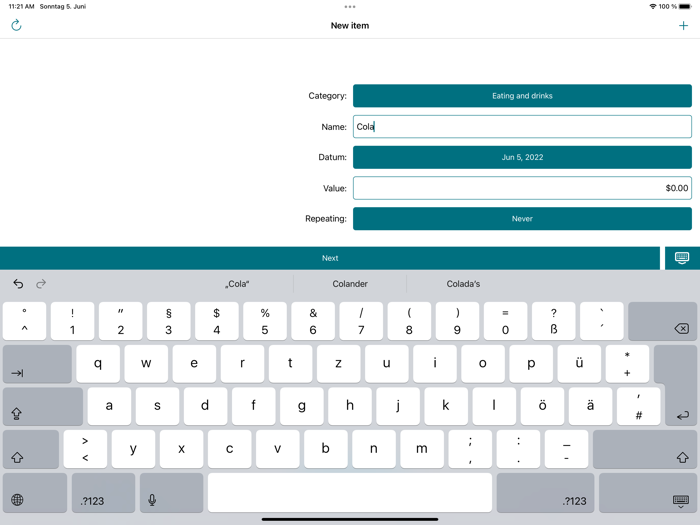Tap the 11:21 AM clock in status bar
The width and height of the screenshot is (700, 525).
pos(21,7)
